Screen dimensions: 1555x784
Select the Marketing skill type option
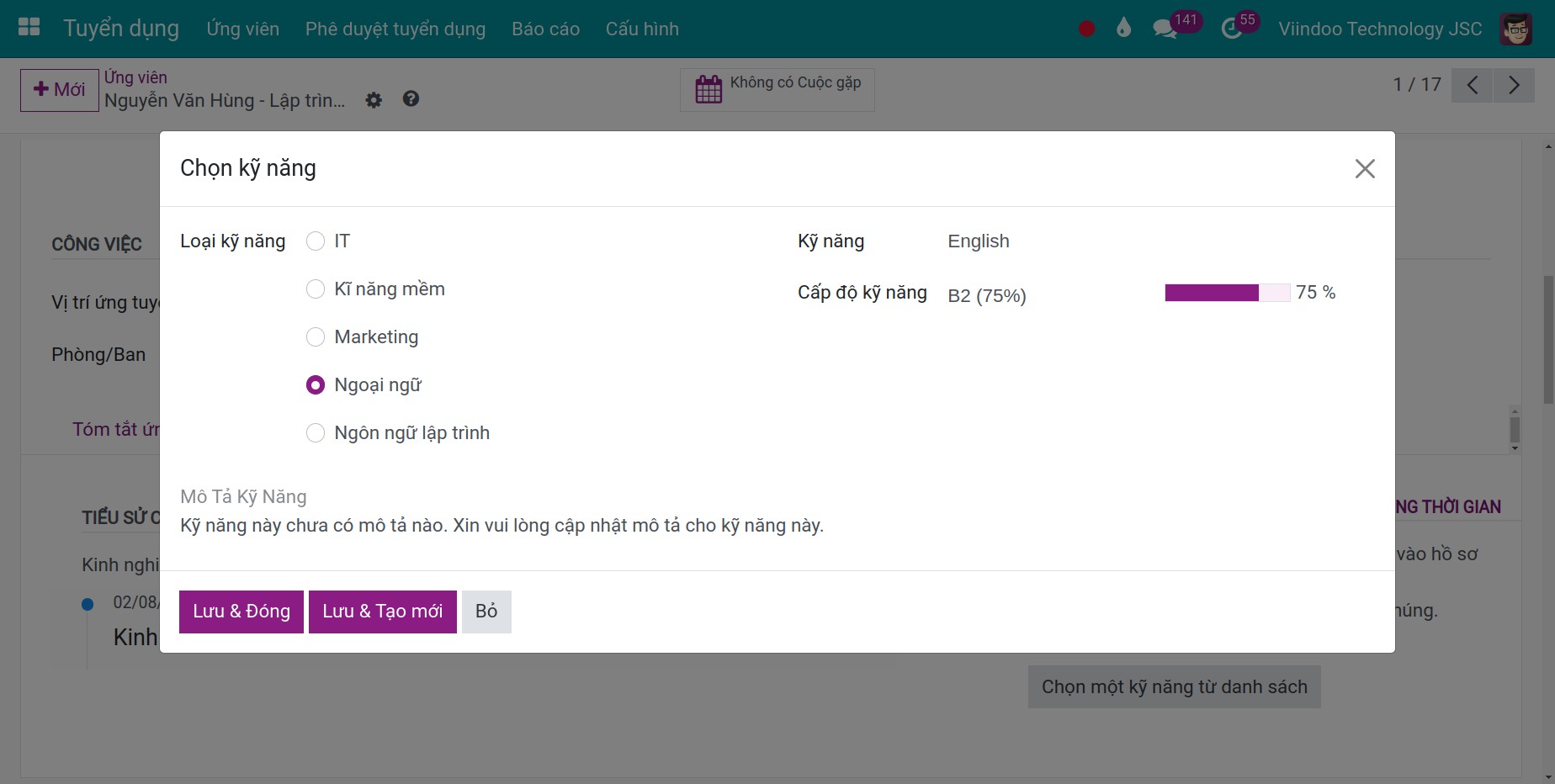[x=316, y=337]
